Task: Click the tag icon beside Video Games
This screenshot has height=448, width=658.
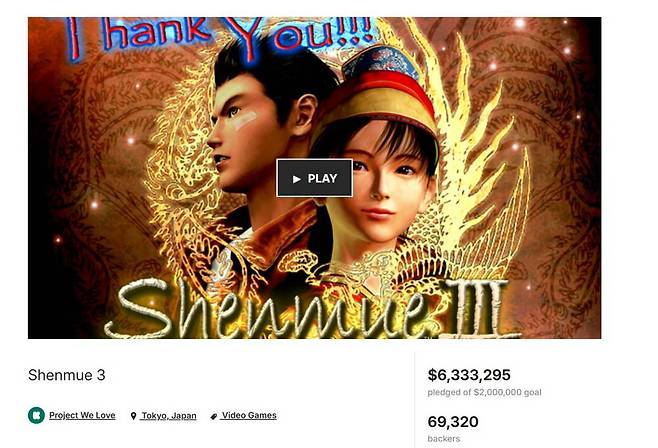Action: point(214,416)
